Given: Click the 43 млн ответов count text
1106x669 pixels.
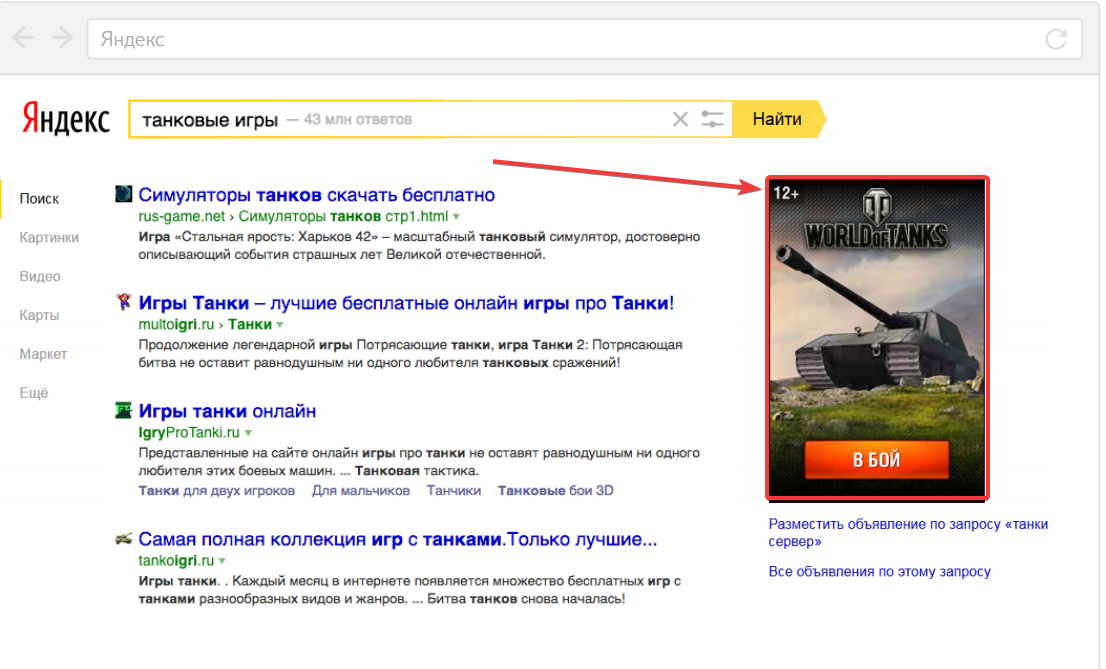Looking at the screenshot, I should (x=358, y=120).
